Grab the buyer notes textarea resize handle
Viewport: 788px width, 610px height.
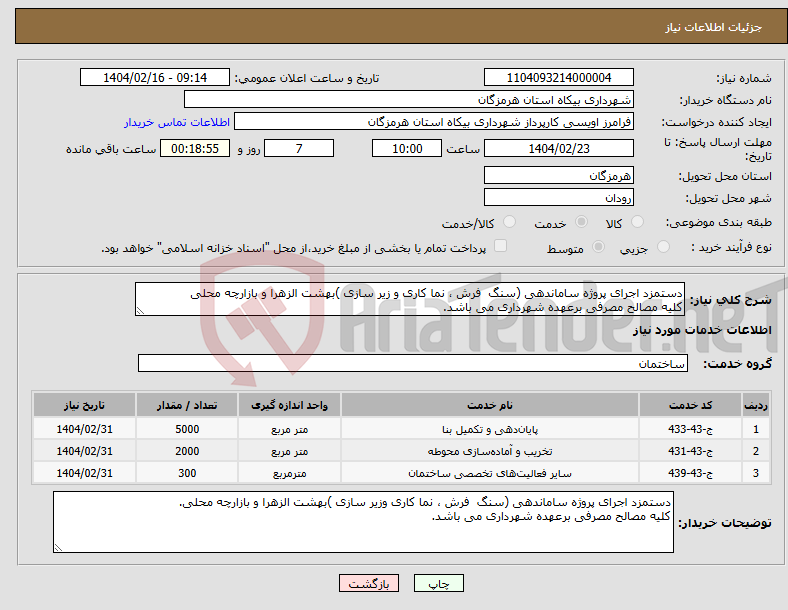point(58,548)
